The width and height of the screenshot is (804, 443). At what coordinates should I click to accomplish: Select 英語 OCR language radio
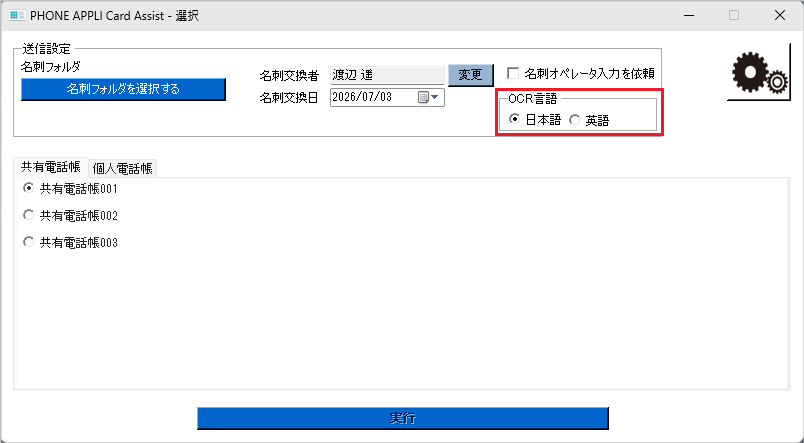(x=575, y=120)
